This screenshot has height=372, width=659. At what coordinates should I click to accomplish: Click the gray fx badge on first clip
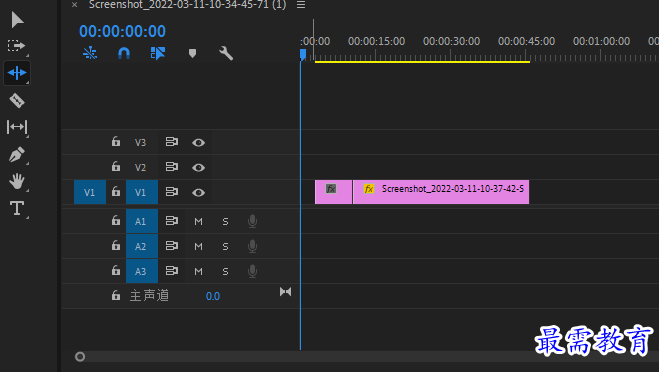[x=331, y=189]
